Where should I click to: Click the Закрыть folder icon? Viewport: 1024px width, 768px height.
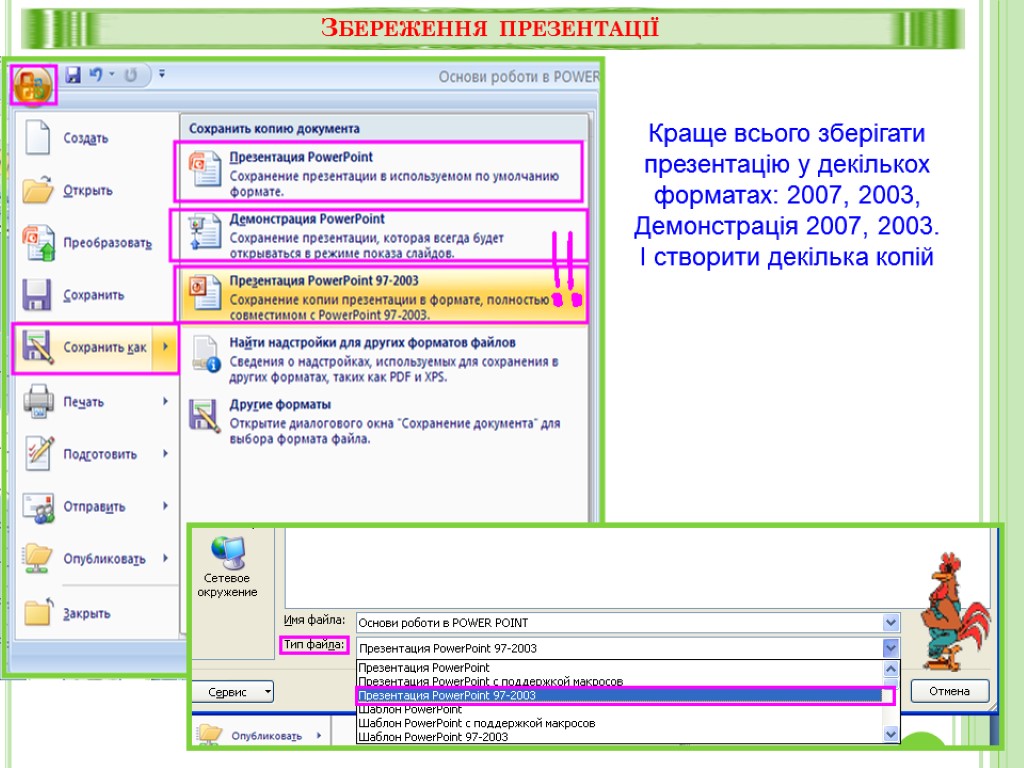pyautogui.click(x=38, y=612)
